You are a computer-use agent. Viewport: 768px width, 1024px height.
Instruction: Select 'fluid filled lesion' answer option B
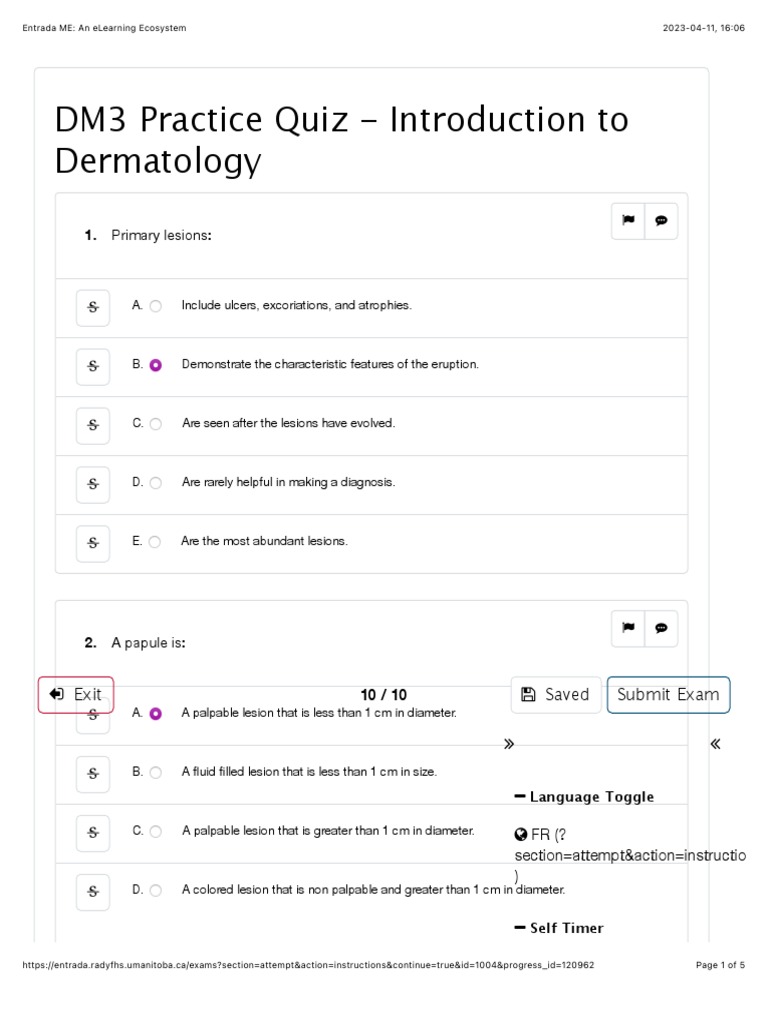[155, 773]
